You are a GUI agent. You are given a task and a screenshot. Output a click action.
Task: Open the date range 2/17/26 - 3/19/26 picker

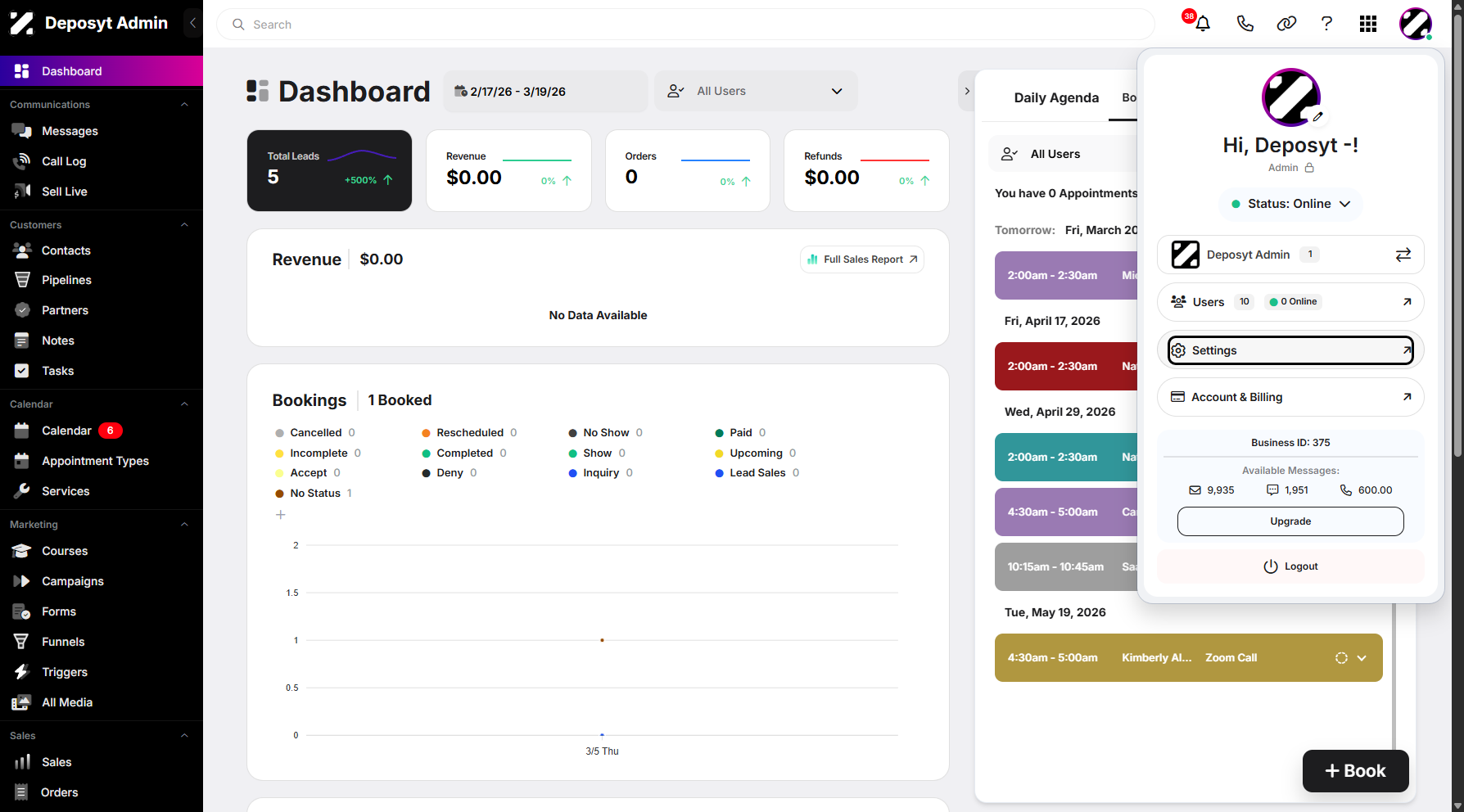545,91
